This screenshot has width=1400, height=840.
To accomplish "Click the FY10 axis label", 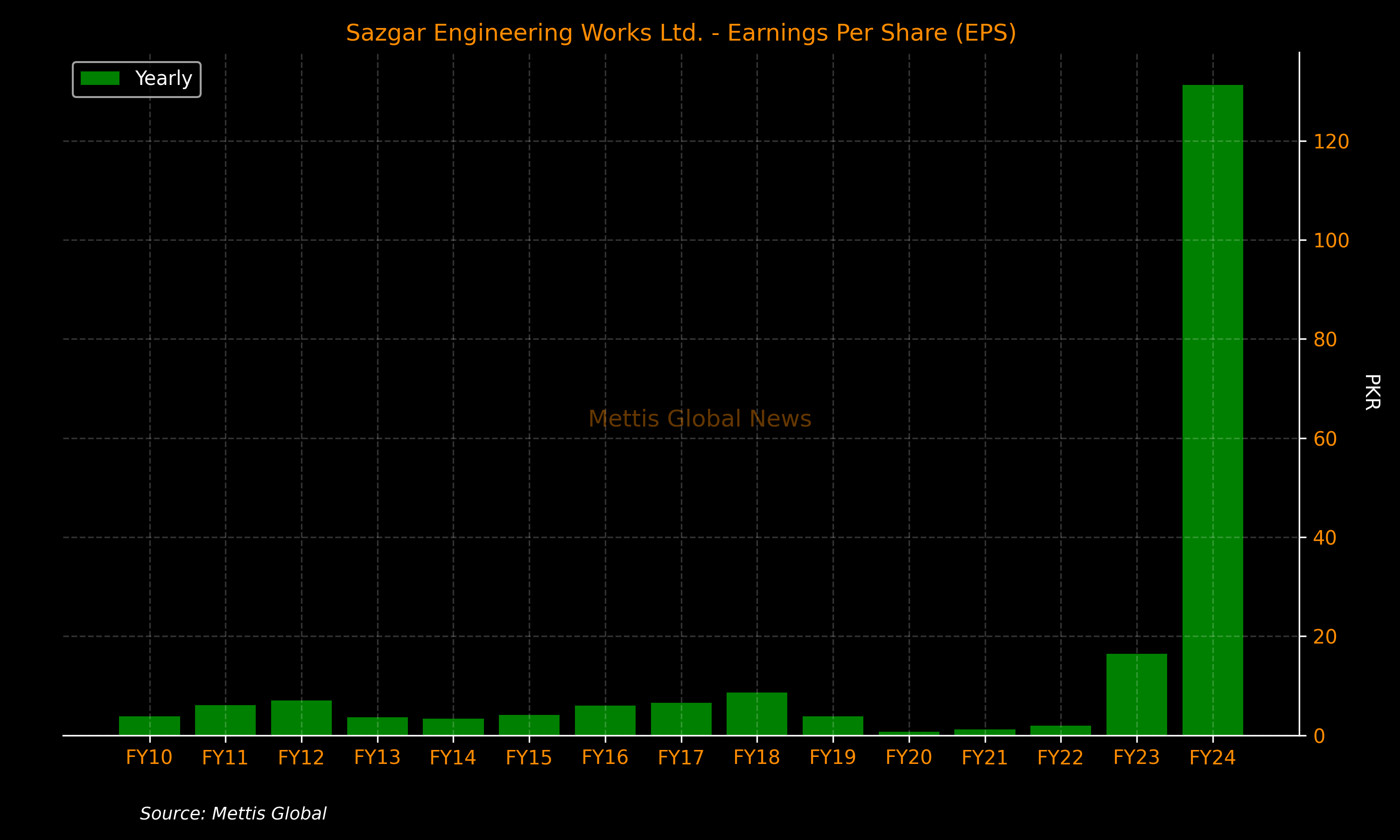I will pos(149,757).
